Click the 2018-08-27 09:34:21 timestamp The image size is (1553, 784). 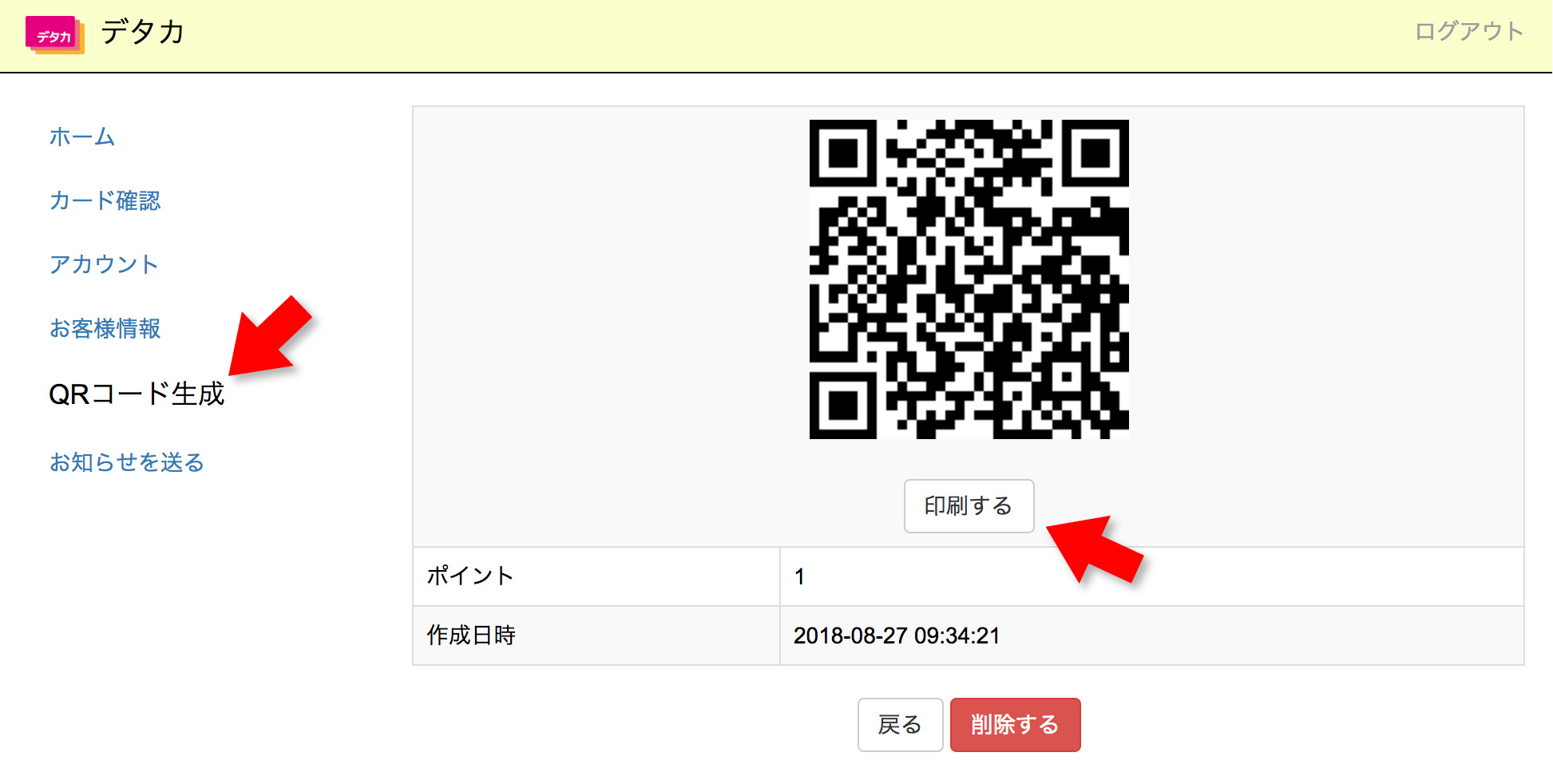click(897, 636)
